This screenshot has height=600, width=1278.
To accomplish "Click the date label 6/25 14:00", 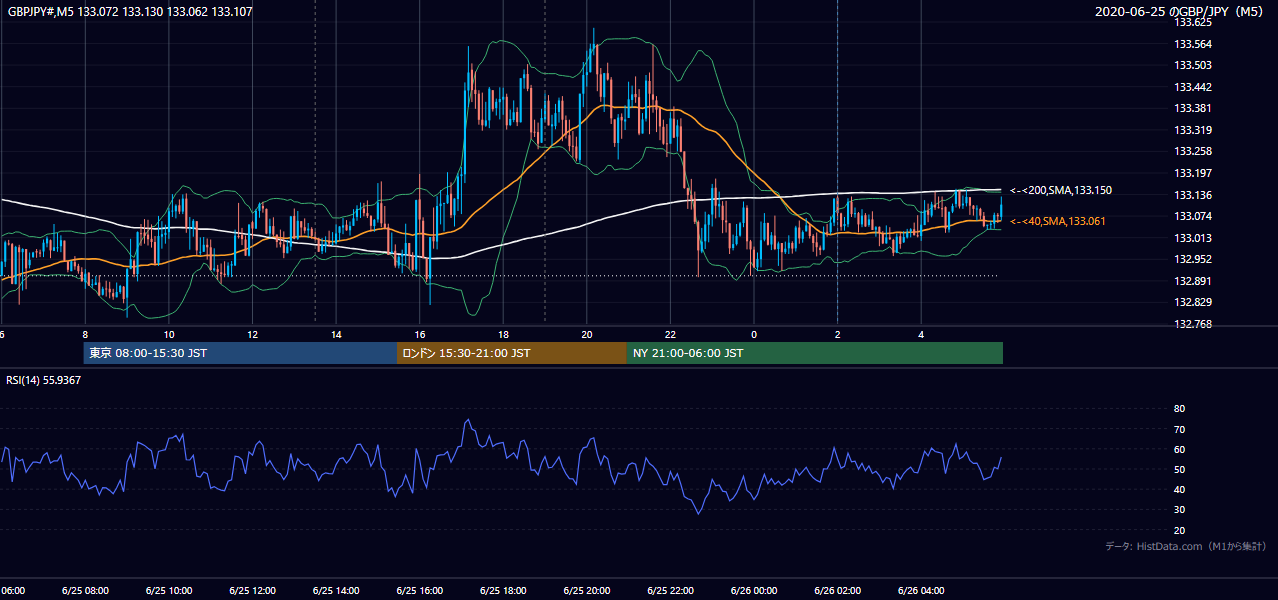I will [x=336, y=590].
